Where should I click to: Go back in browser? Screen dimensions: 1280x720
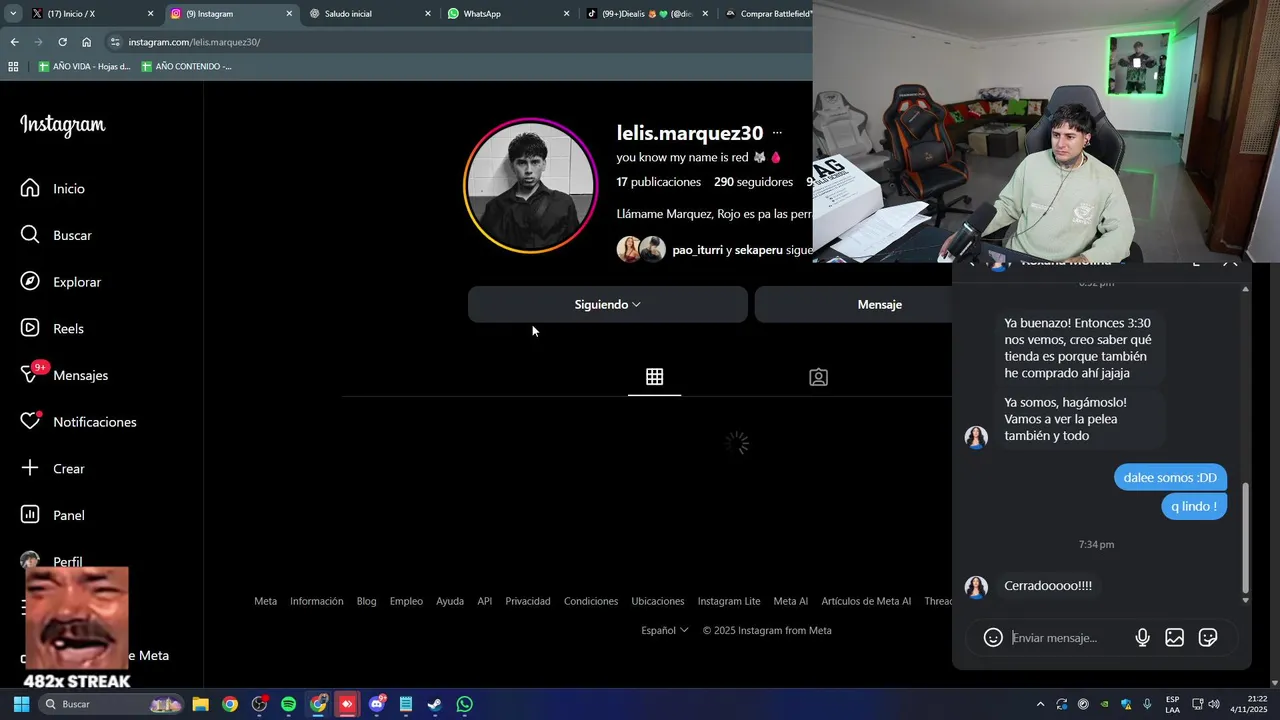point(14,42)
